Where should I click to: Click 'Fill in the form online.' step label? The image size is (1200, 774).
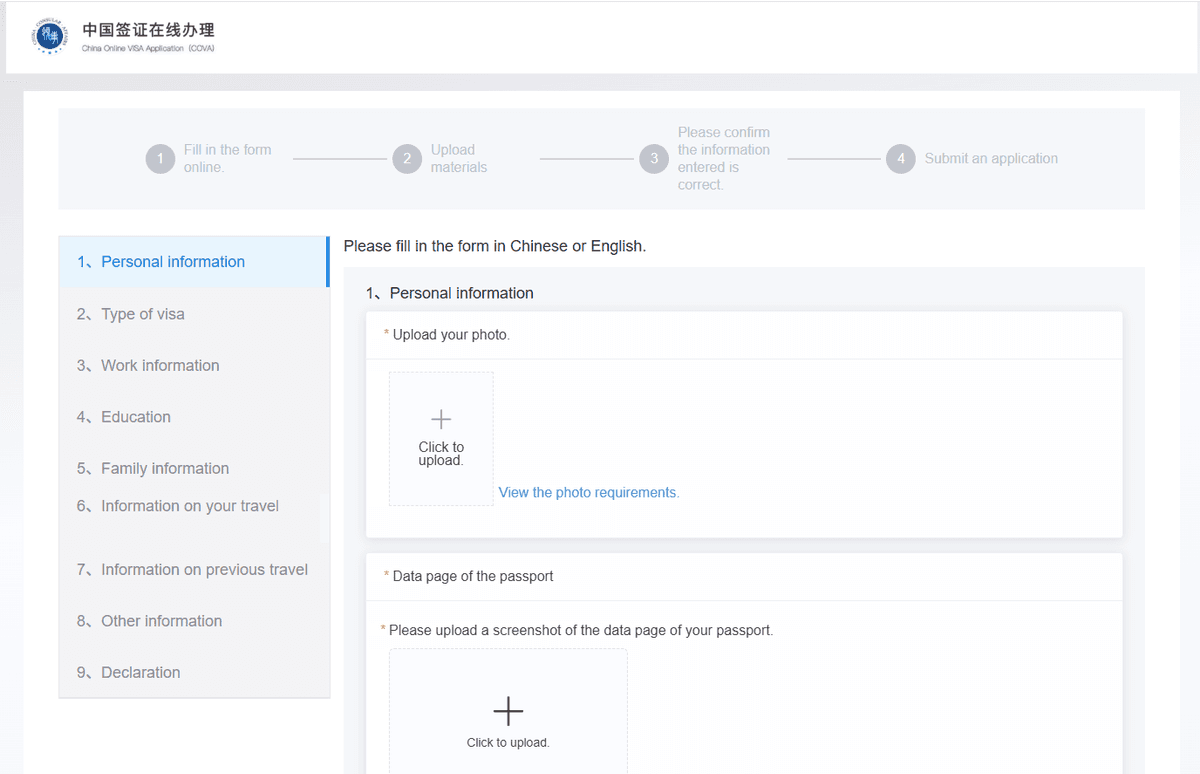tap(228, 159)
